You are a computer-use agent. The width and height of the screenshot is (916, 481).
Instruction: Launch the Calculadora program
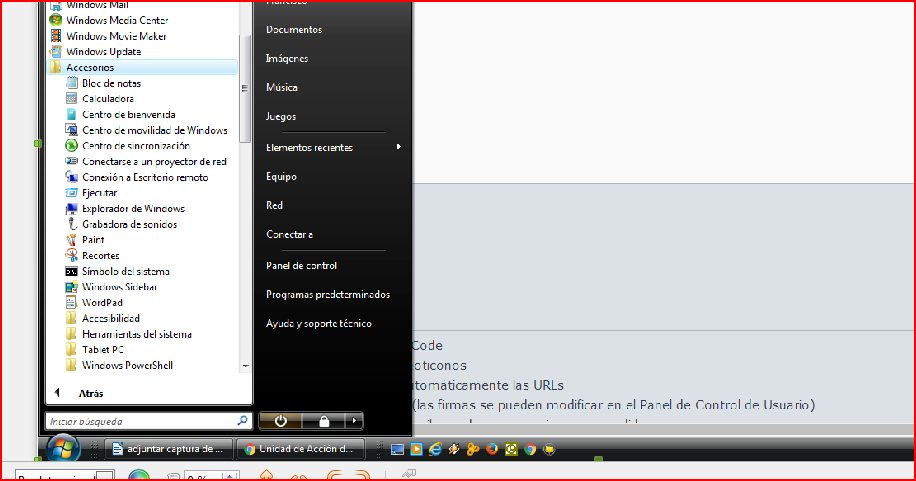pyautogui.click(x=107, y=99)
